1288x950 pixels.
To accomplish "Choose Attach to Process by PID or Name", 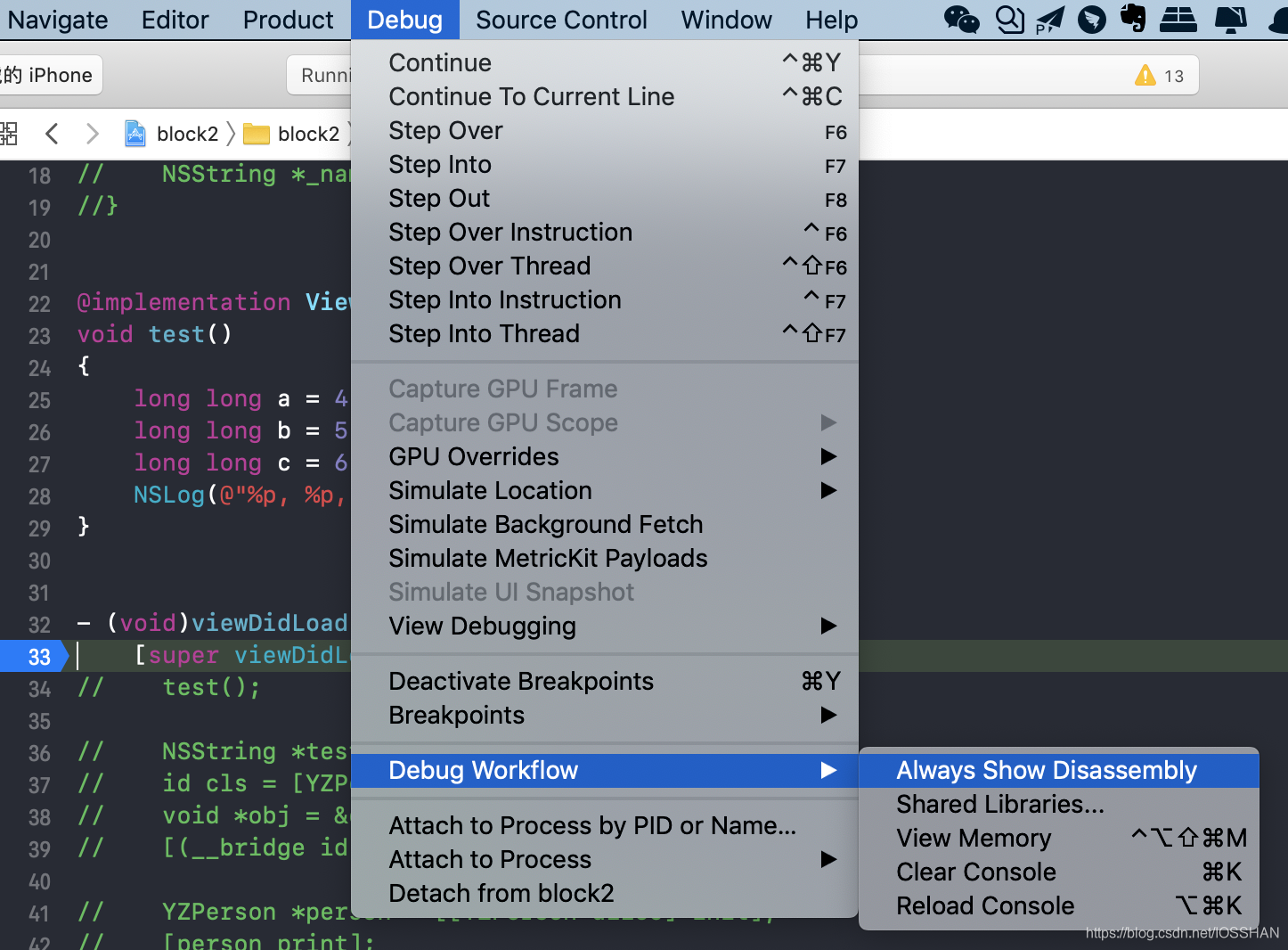I will (x=605, y=825).
